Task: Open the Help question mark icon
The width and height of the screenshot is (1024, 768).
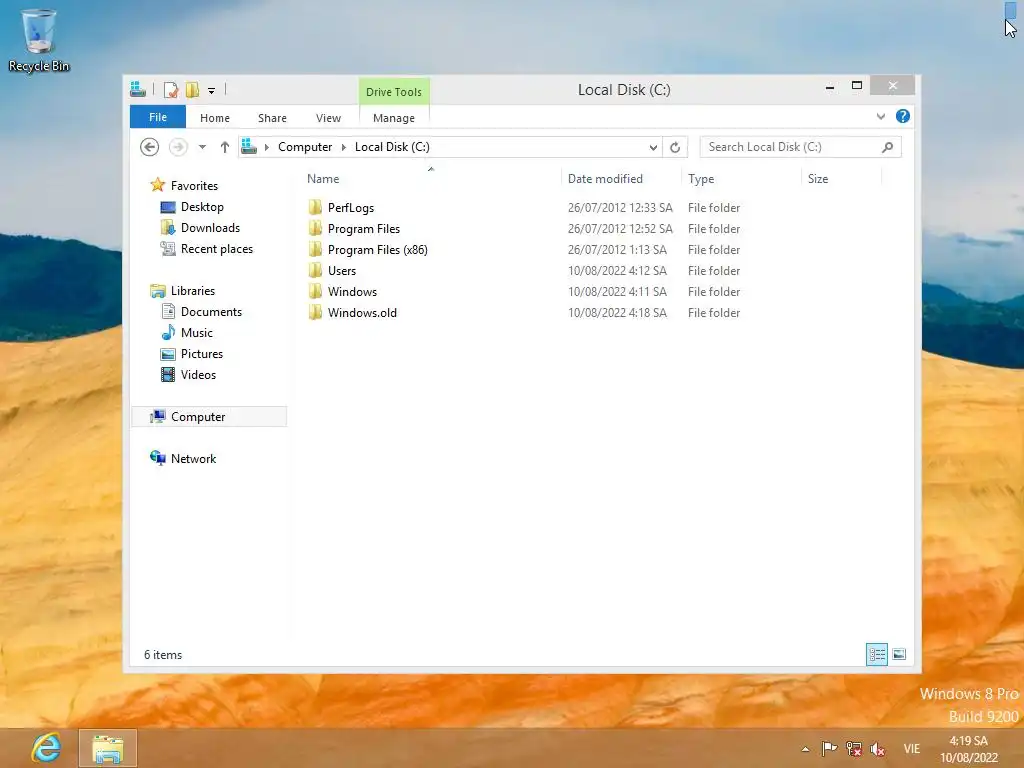Action: (x=903, y=116)
